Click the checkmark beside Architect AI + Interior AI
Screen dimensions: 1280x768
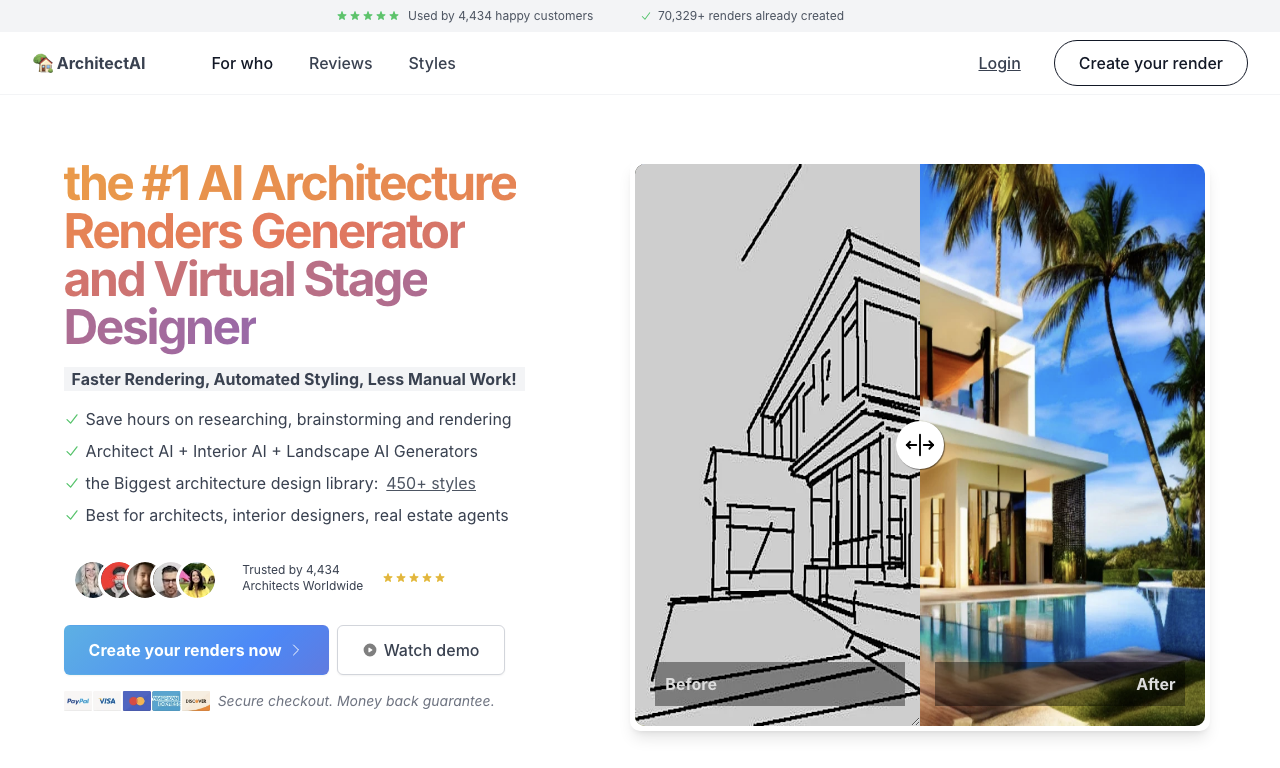(72, 451)
